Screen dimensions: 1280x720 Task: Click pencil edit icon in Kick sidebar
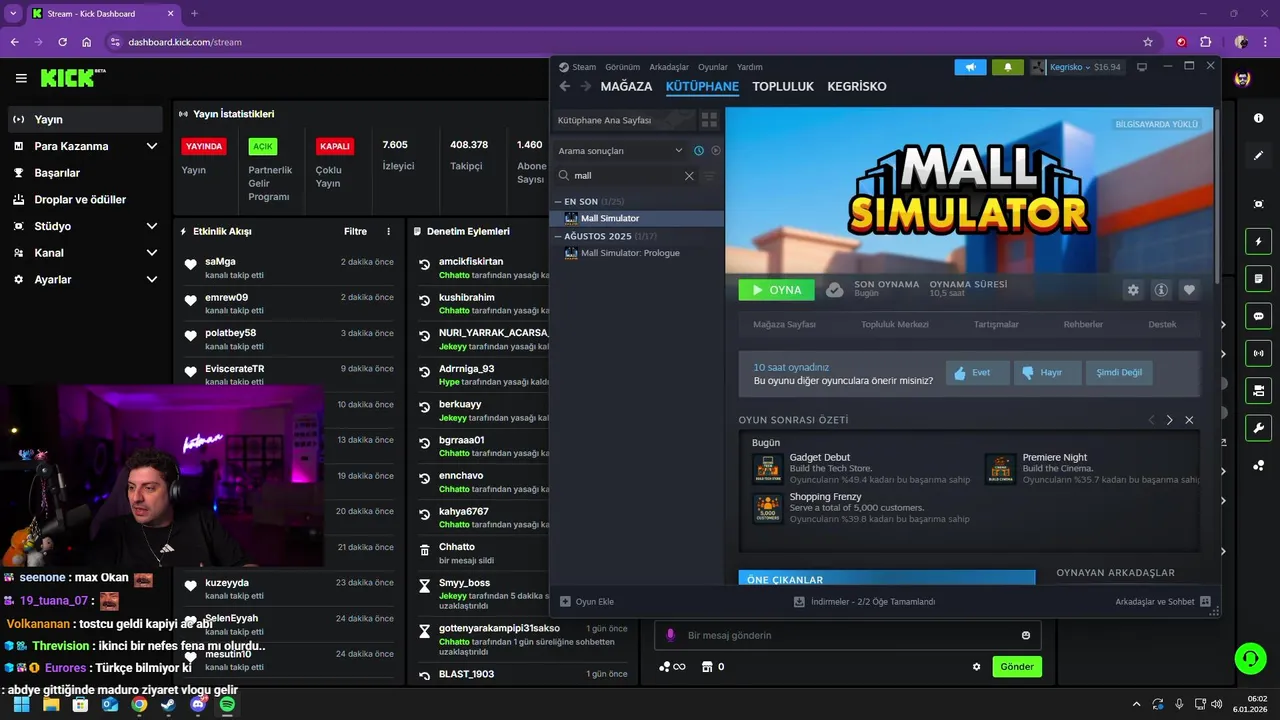[x=1258, y=157]
